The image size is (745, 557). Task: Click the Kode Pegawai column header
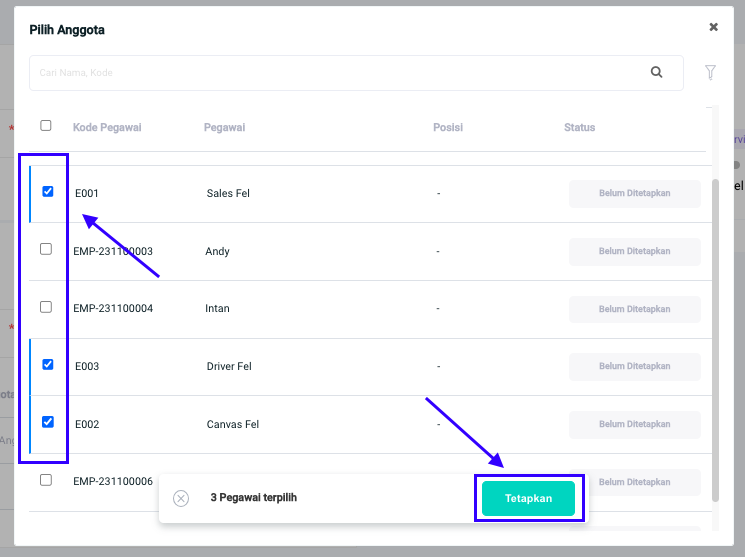coord(107,127)
